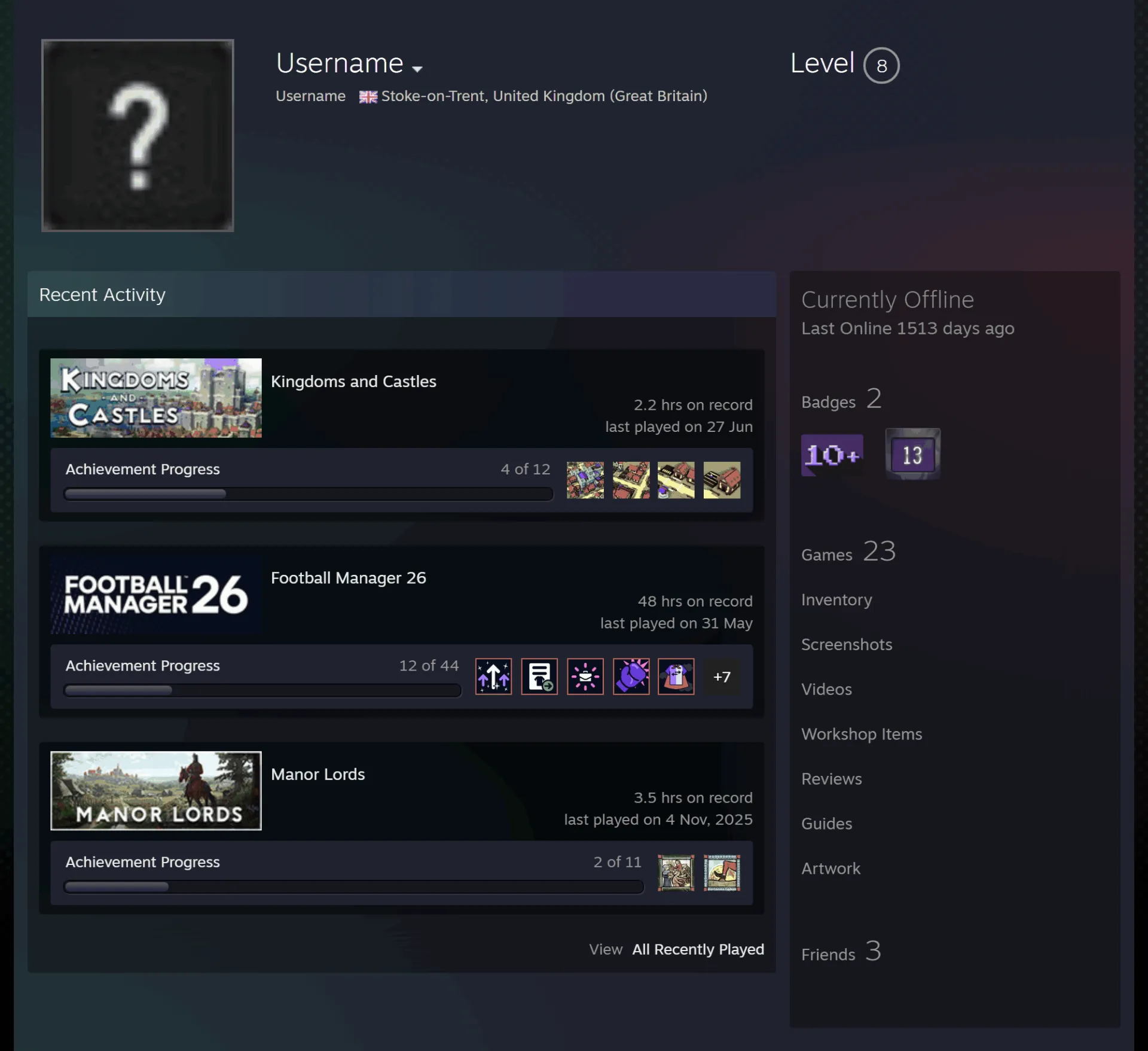Screen dimensions: 1148x1051
Task: Show the +7 more Football Manager achievements
Action: click(x=722, y=677)
